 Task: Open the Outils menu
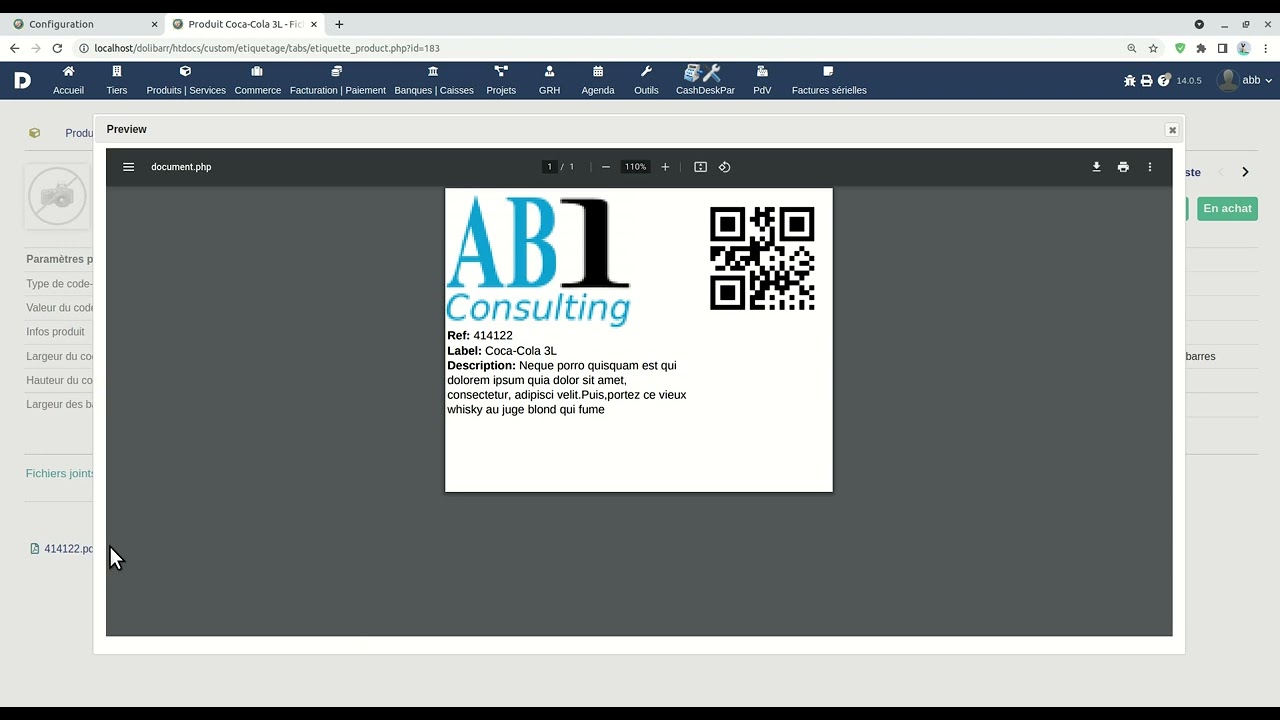[x=646, y=81]
